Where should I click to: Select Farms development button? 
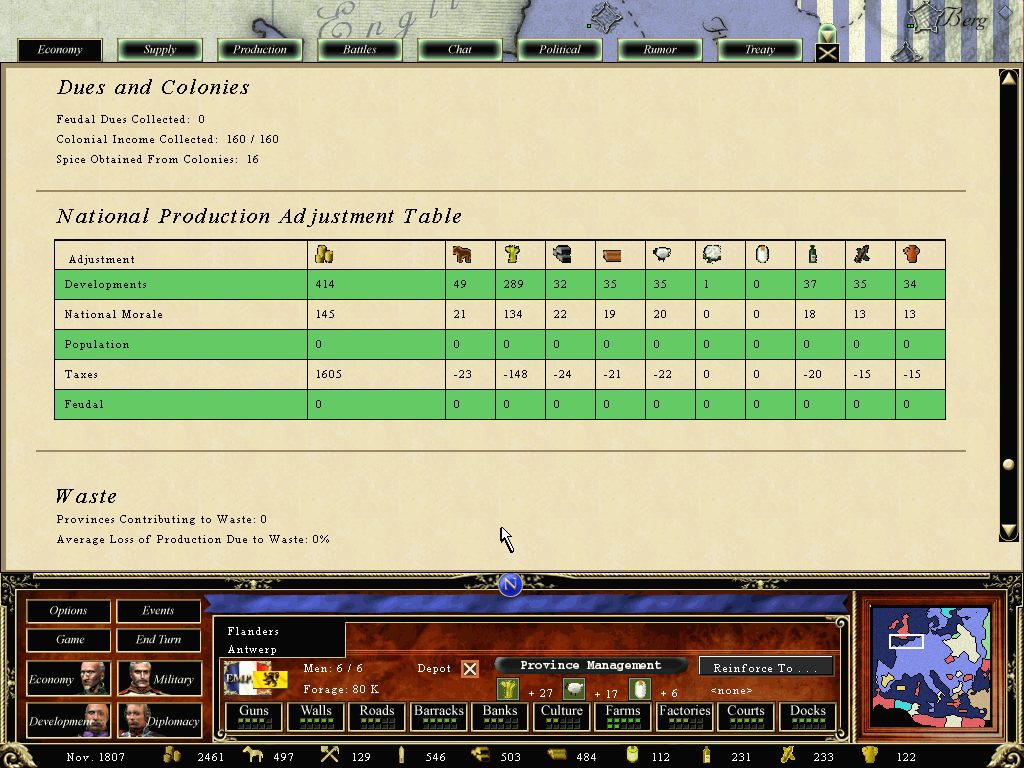pos(623,716)
